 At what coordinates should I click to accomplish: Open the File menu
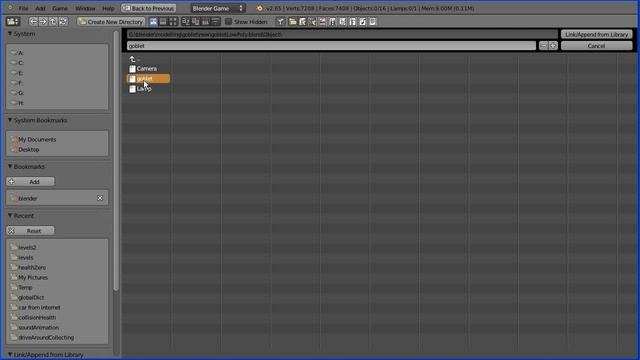pos(24,8)
